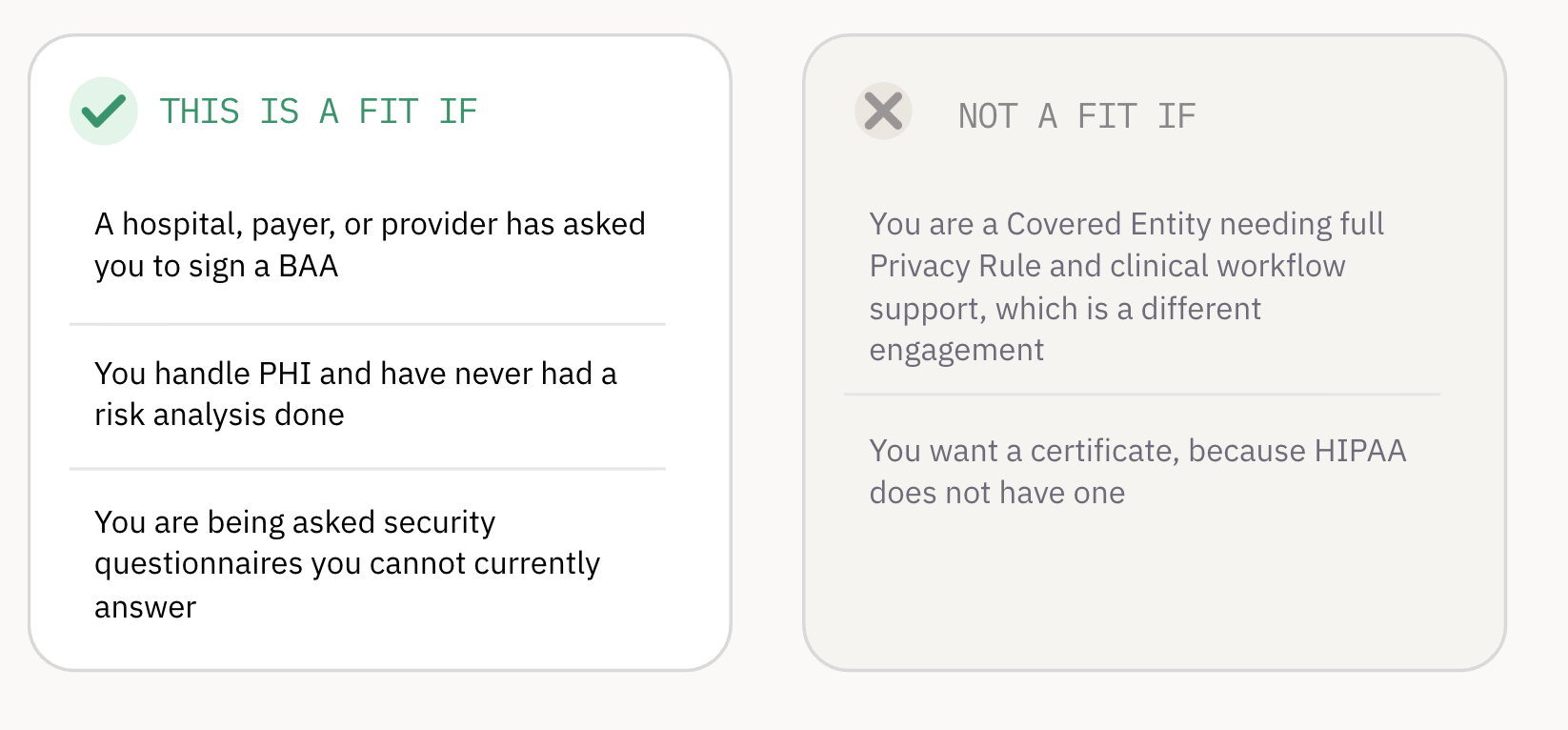Image resolution: width=1568 pixels, height=730 pixels.
Task: Click the divider below the BAA item
Action: [368, 324]
